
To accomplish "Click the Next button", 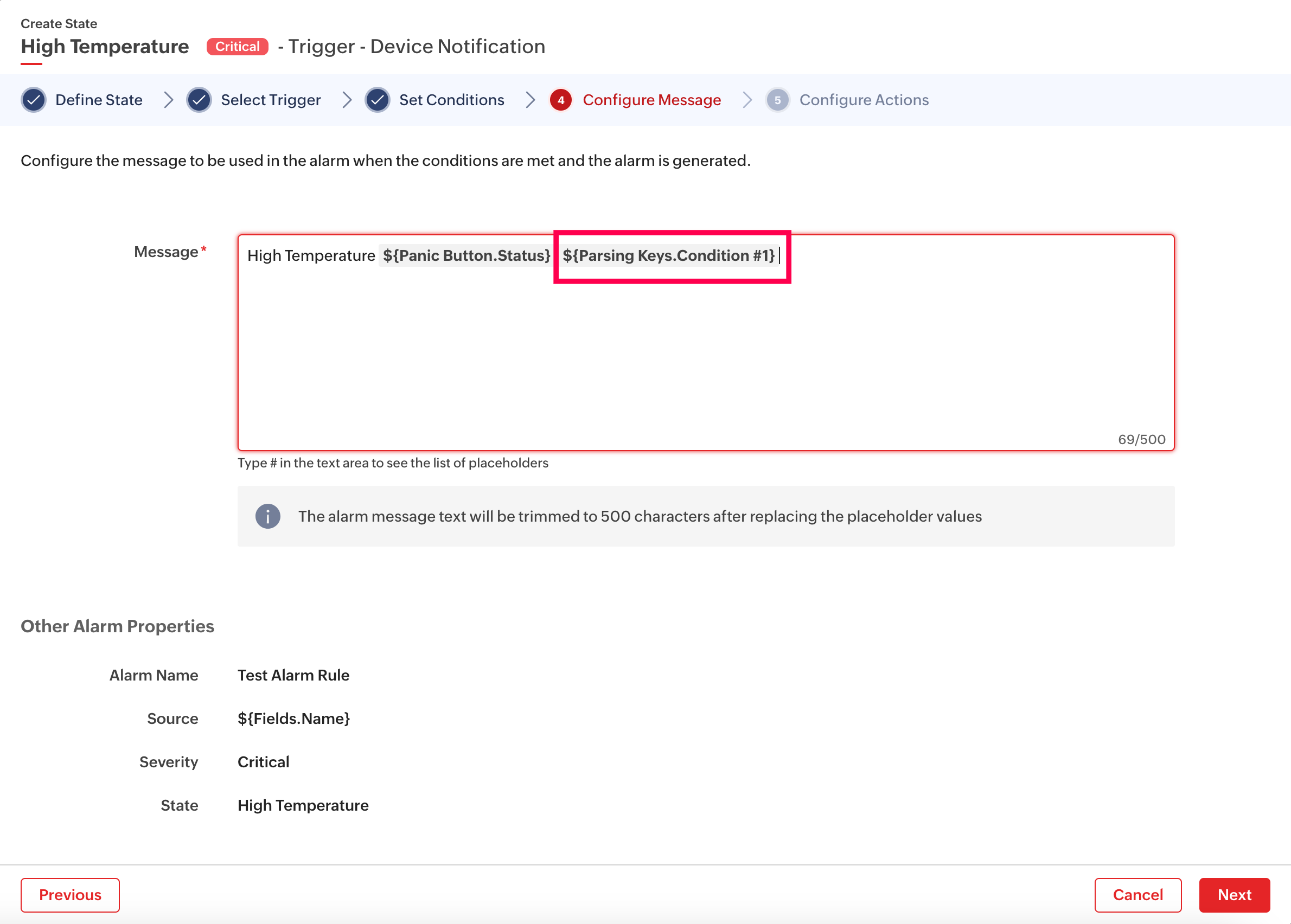I will (1234, 894).
